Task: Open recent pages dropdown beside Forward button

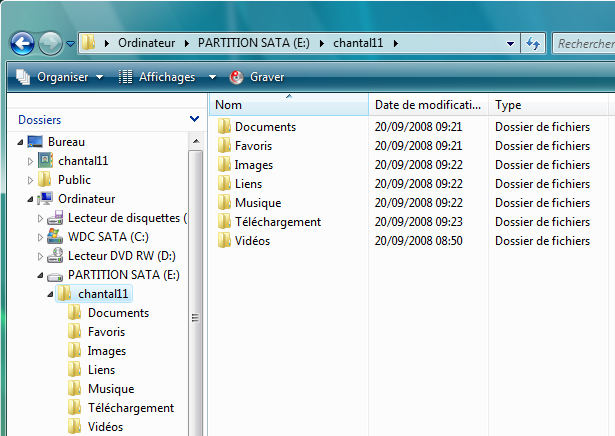Action: (x=70, y=44)
